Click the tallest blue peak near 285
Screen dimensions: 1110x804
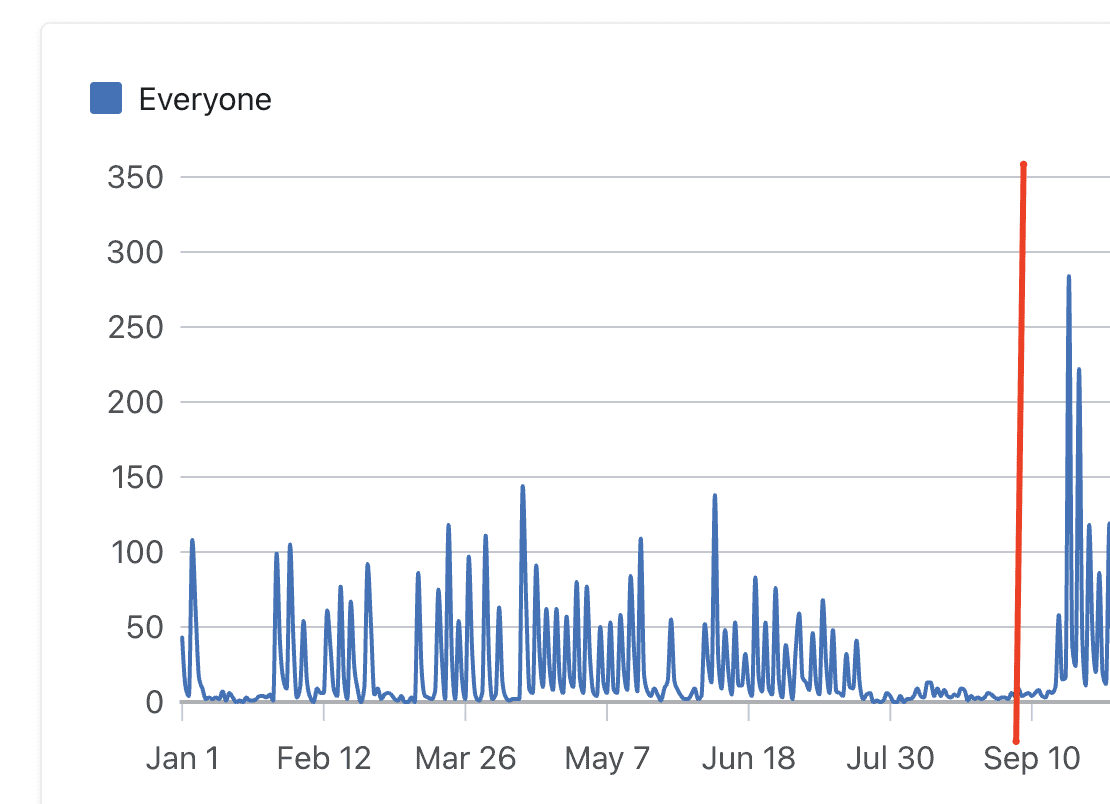(x=1069, y=277)
